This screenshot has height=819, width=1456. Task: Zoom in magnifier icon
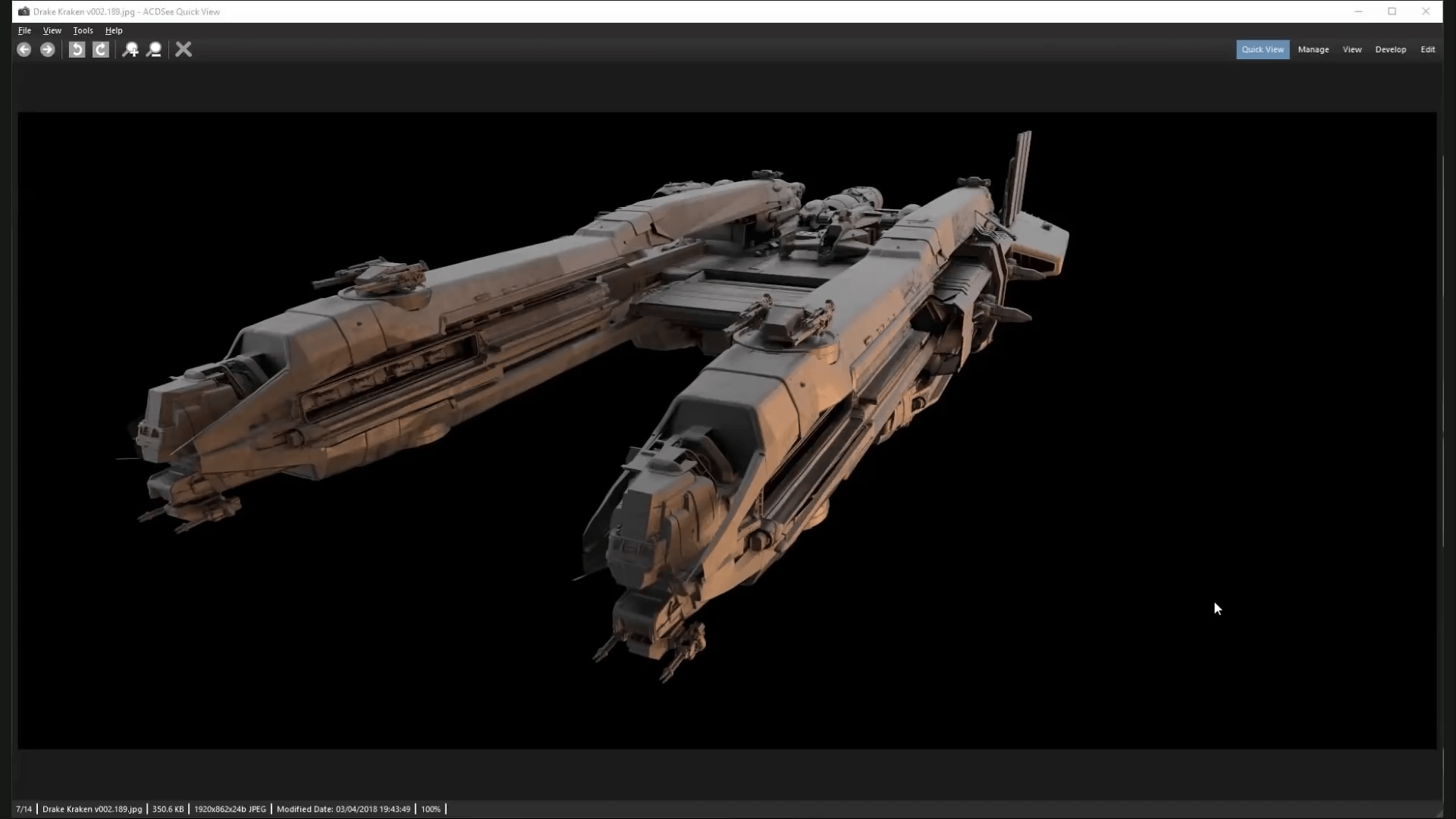click(x=130, y=49)
